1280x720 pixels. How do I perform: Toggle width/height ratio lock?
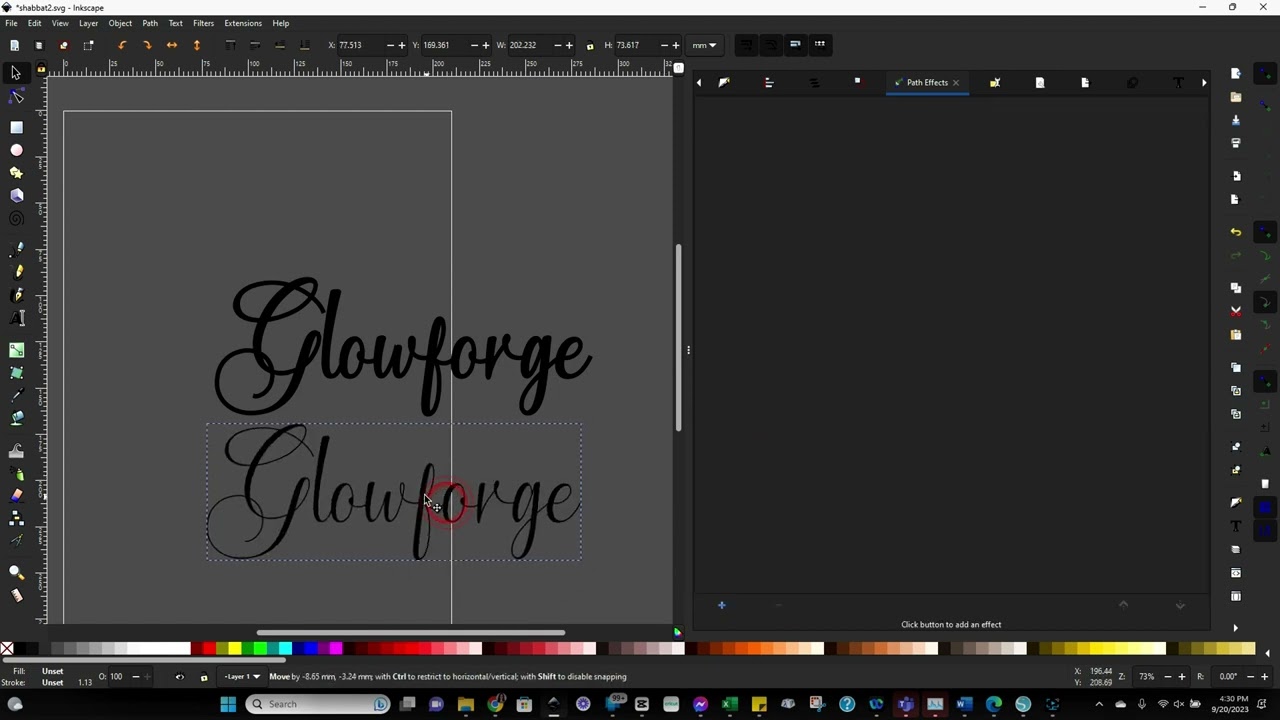[589, 45]
